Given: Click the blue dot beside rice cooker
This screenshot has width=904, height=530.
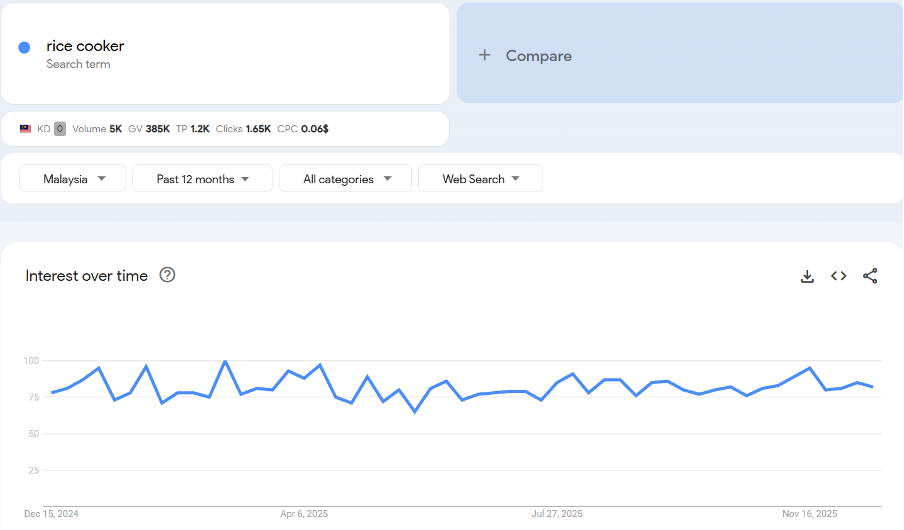Looking at the screenshot, I should click(x=24, y=47).
